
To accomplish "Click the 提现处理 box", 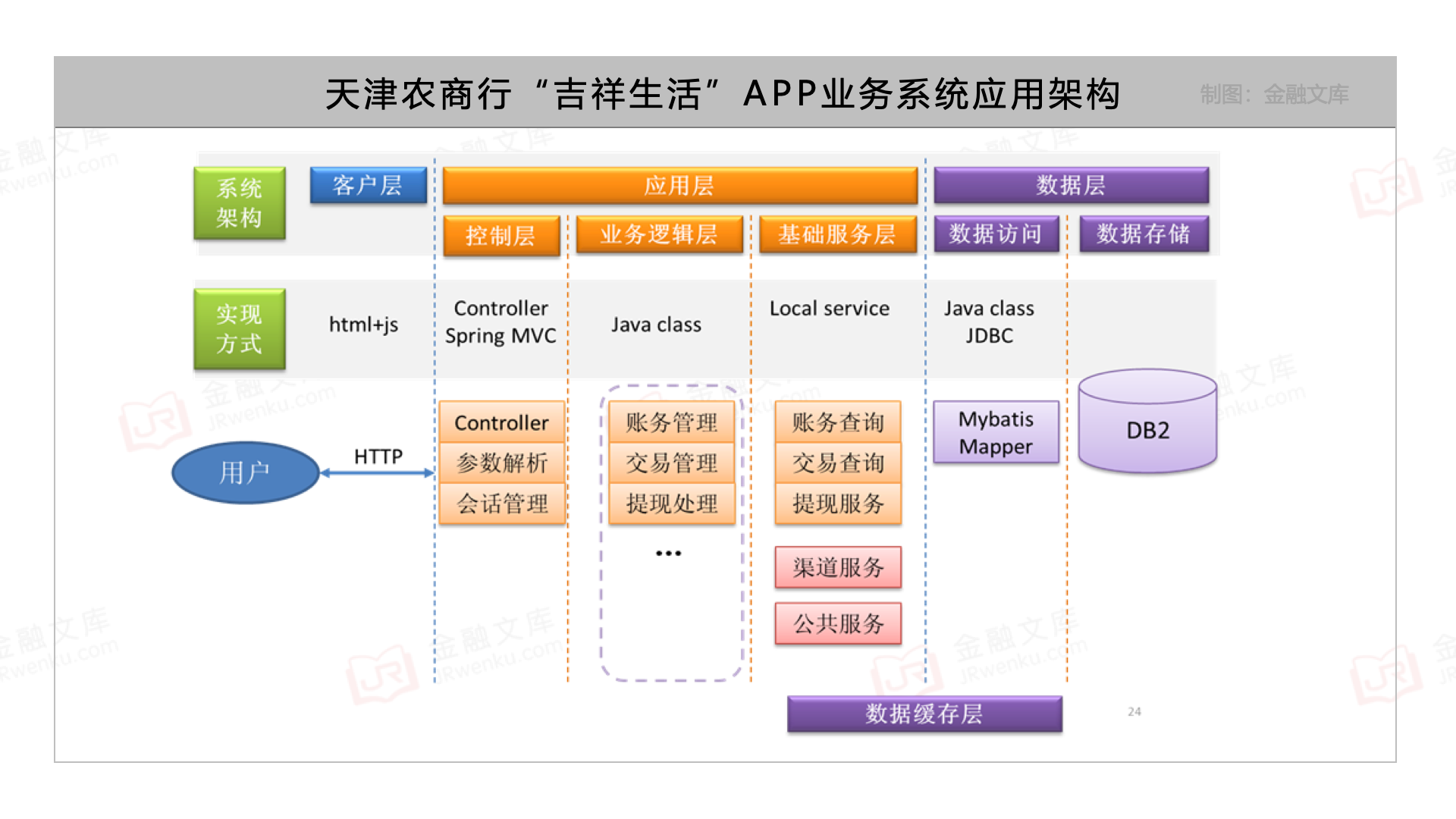I will (672, 504).
